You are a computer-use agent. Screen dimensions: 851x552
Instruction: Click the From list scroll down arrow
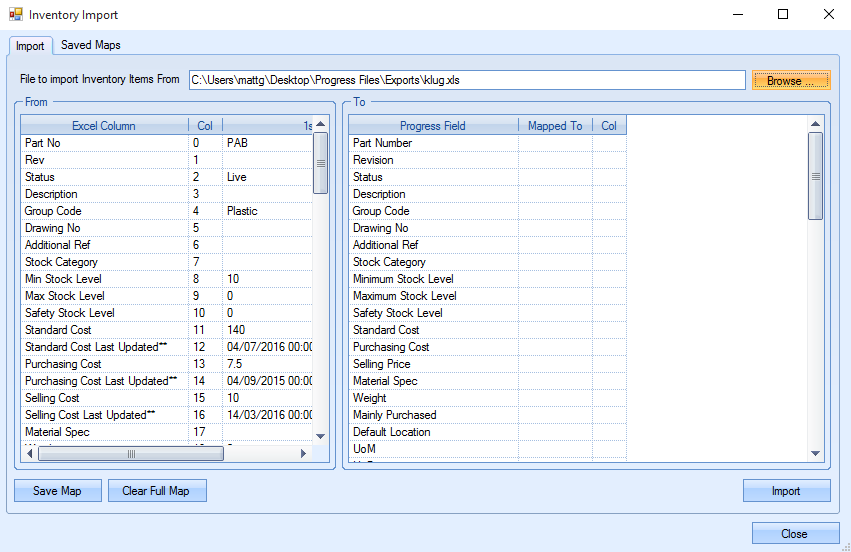pos(321,436)
